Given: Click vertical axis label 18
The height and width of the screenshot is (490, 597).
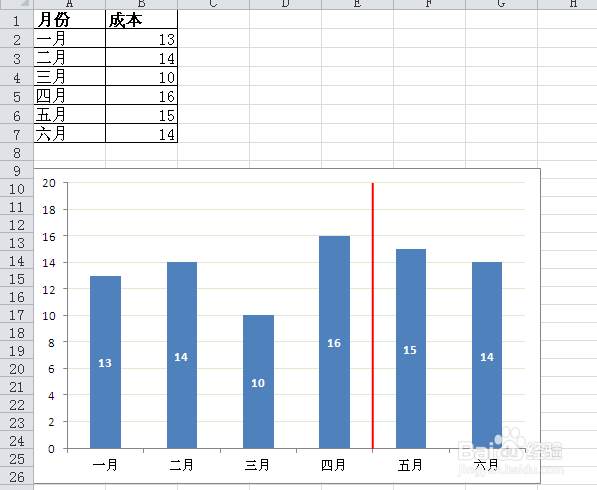Looking at the screenshot, I should pos(49,210).
